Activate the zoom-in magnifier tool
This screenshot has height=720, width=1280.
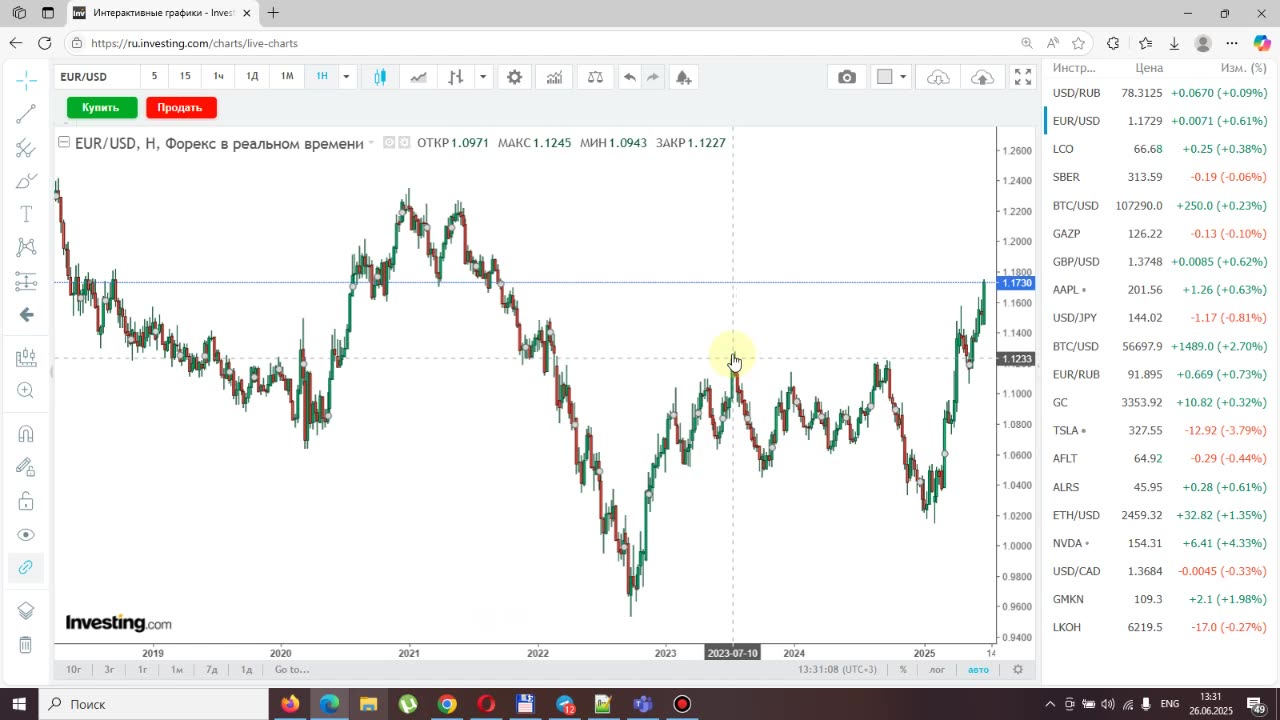pos(26,391)
